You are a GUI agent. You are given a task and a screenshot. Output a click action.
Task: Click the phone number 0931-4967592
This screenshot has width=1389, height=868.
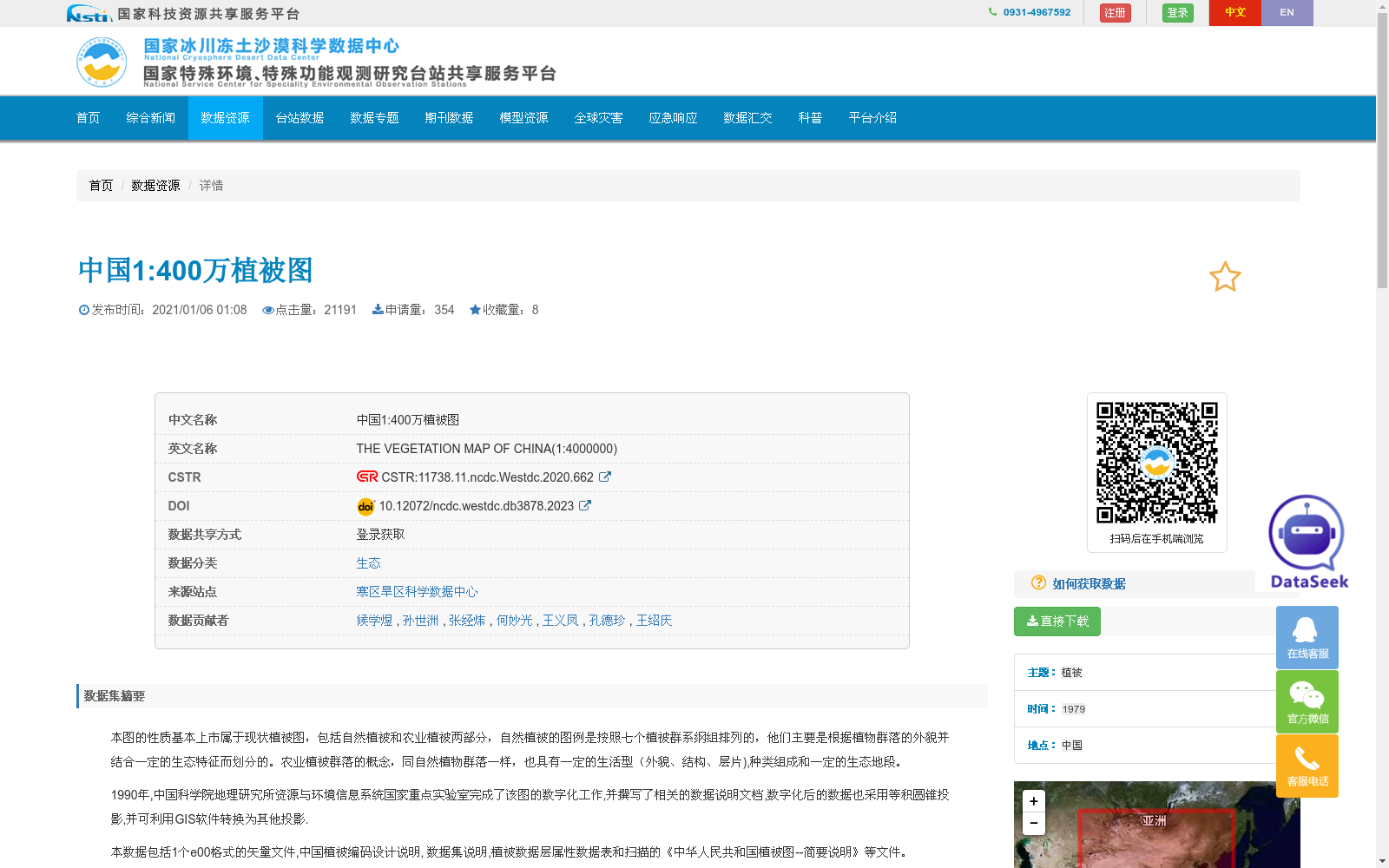pyautogui.click(x=1037, y=12)
